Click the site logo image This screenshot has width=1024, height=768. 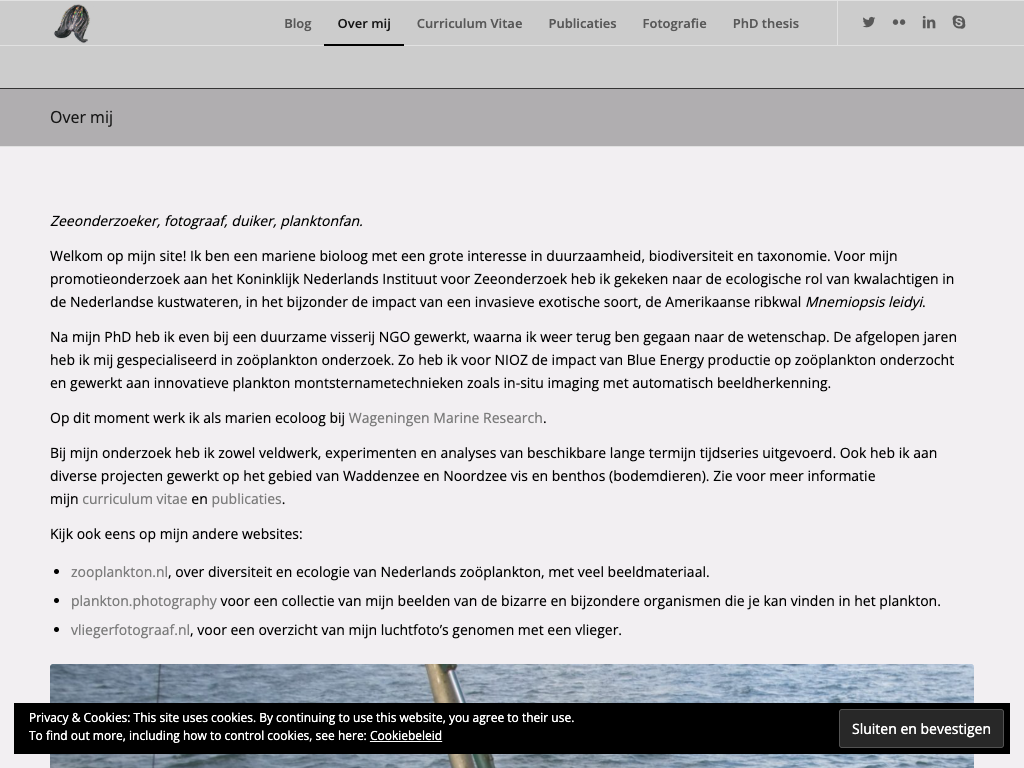pyautogui.click(x=72, y=23)
